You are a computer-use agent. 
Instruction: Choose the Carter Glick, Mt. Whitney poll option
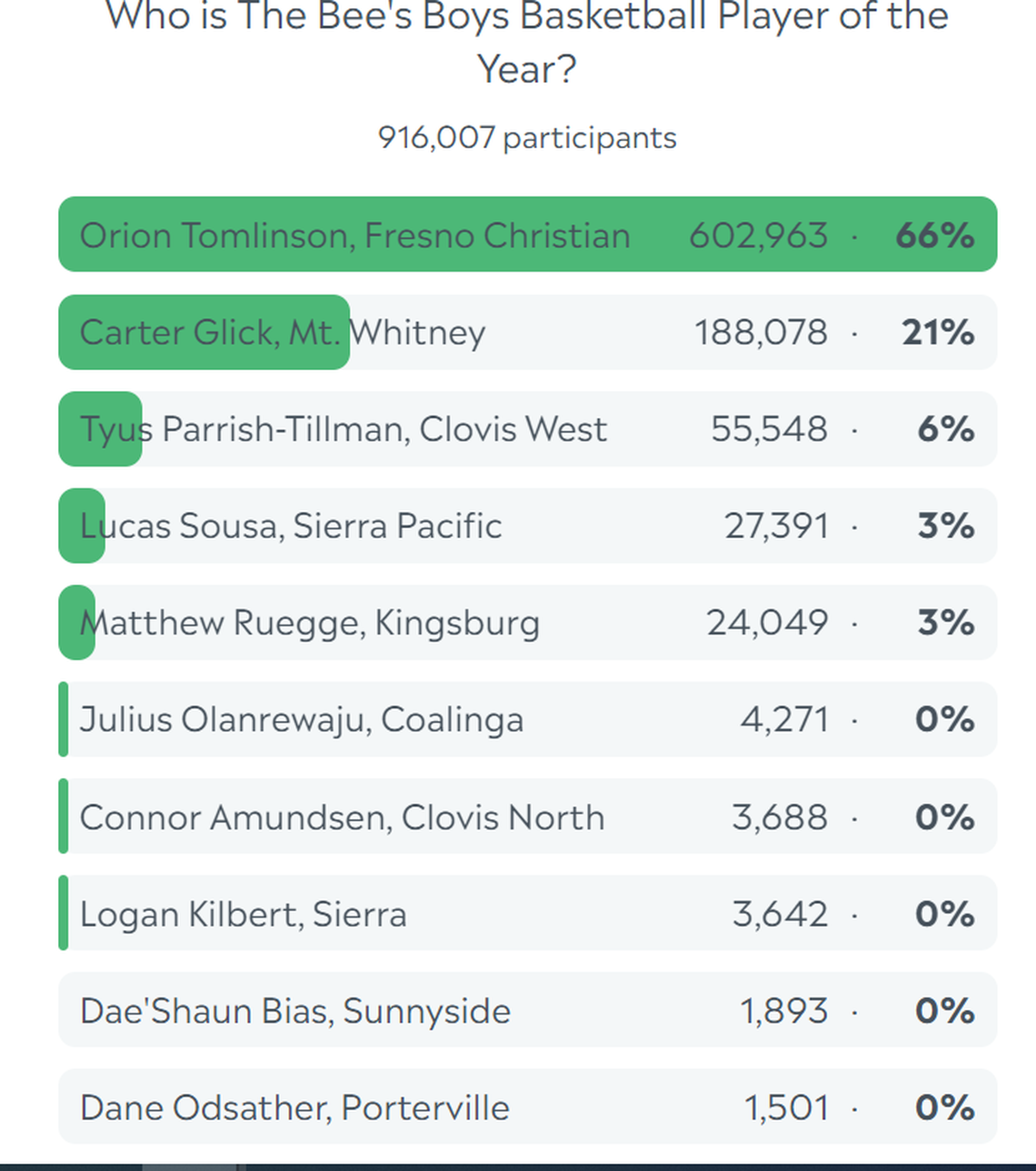(283, 333)
